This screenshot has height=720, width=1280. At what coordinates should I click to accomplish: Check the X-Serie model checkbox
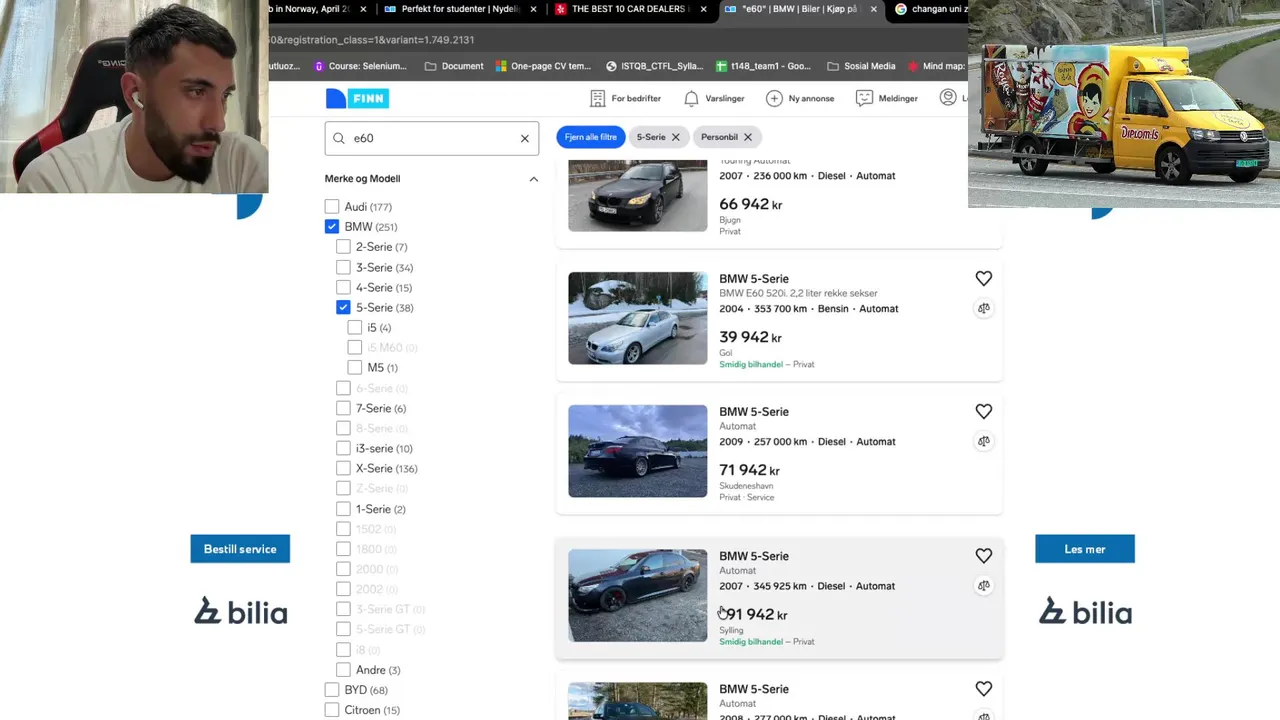[343, 468]
